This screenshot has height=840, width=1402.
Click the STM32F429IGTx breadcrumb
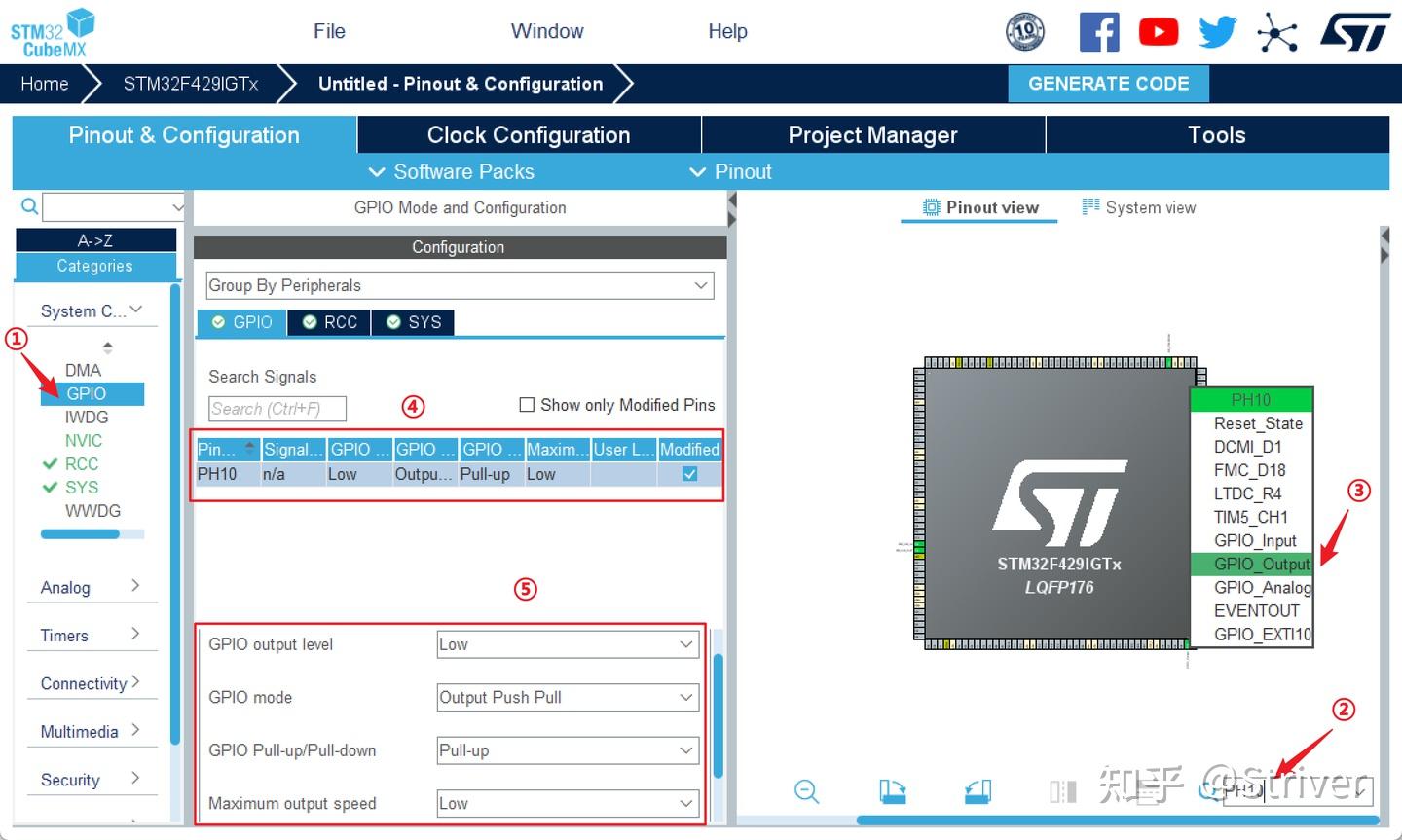(191, 84)
